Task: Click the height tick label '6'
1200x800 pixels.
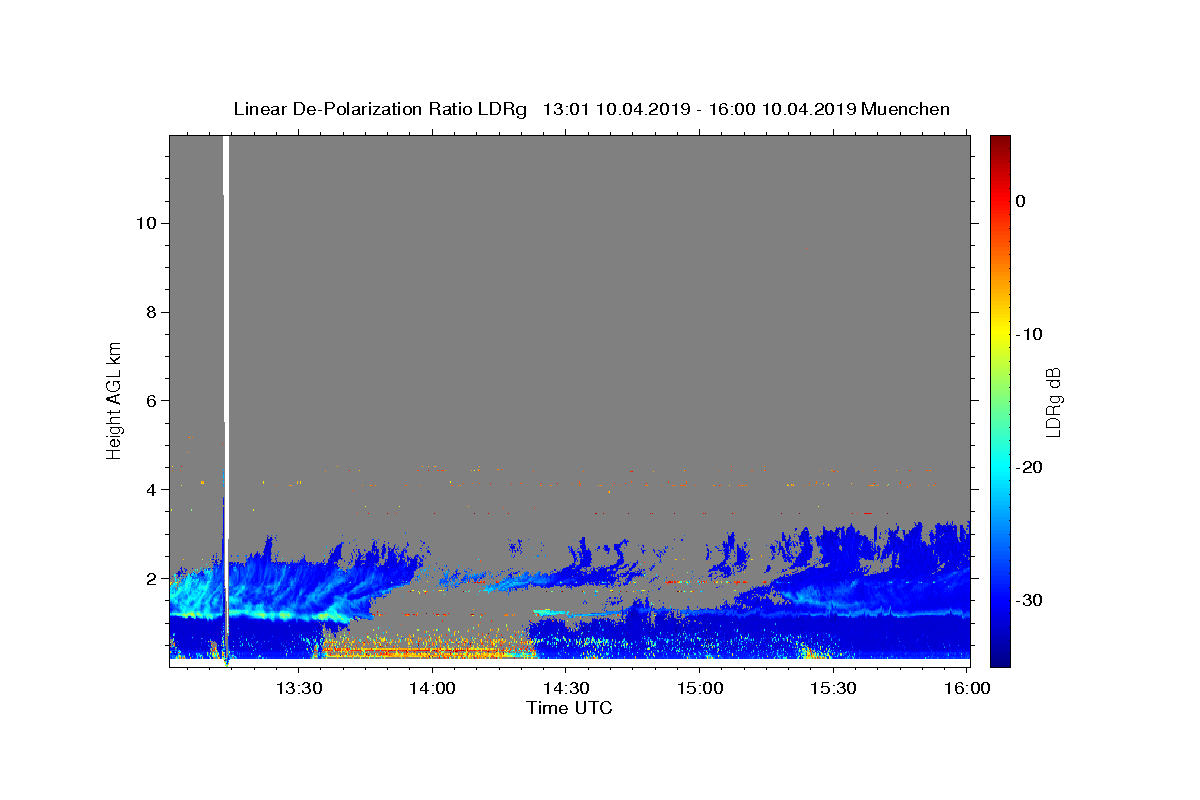Action: pos(150,401)
